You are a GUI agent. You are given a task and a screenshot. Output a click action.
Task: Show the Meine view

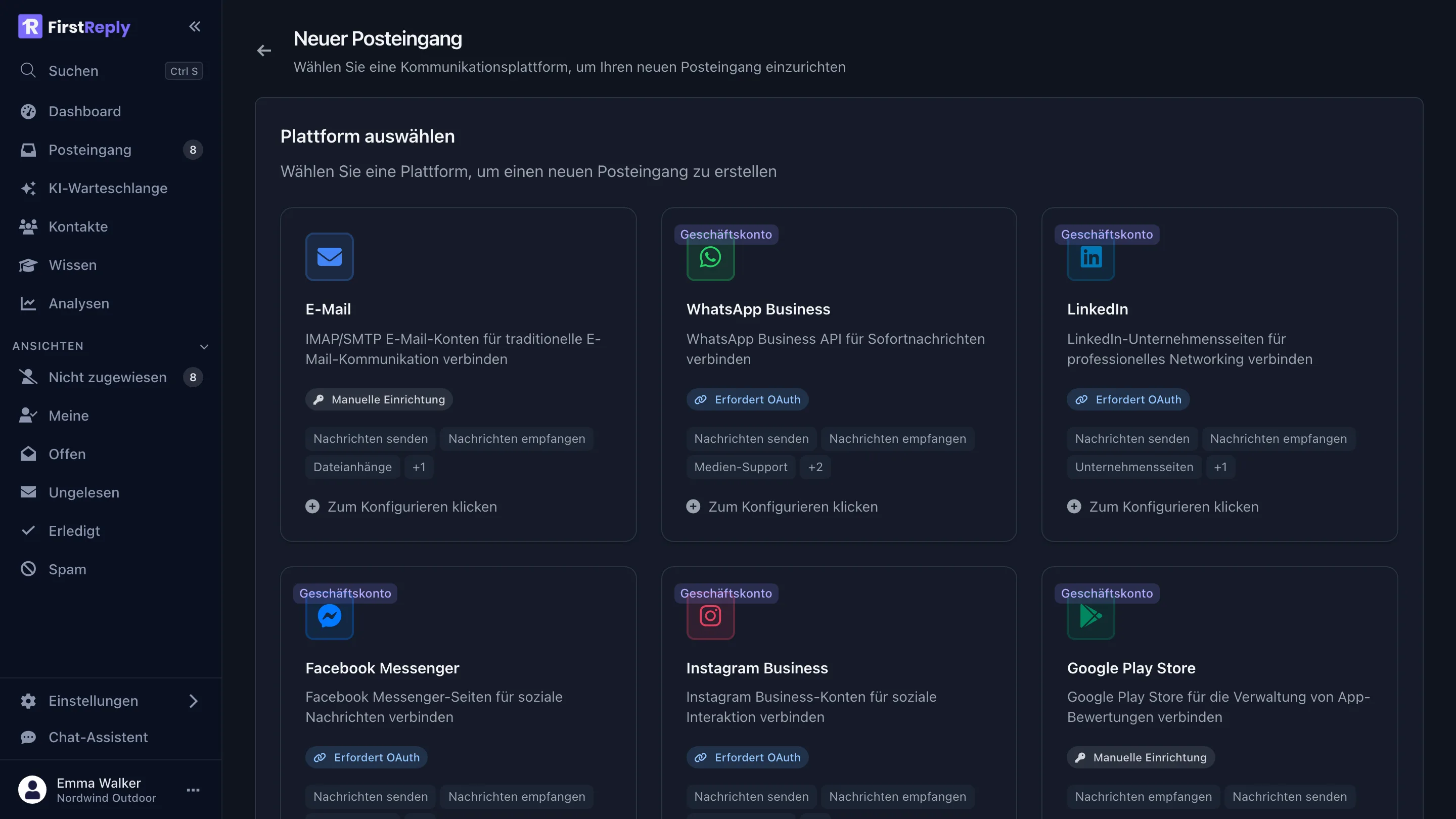click(111, 416)
